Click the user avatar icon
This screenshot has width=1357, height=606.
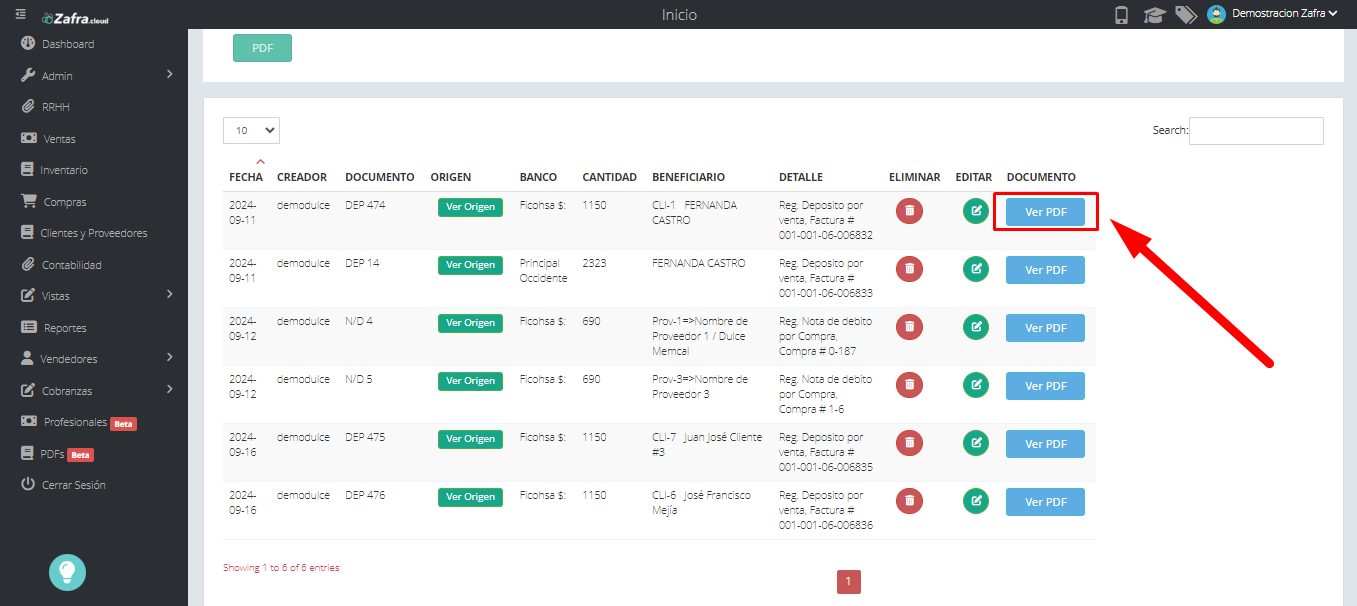click(x=1217, y=14)
